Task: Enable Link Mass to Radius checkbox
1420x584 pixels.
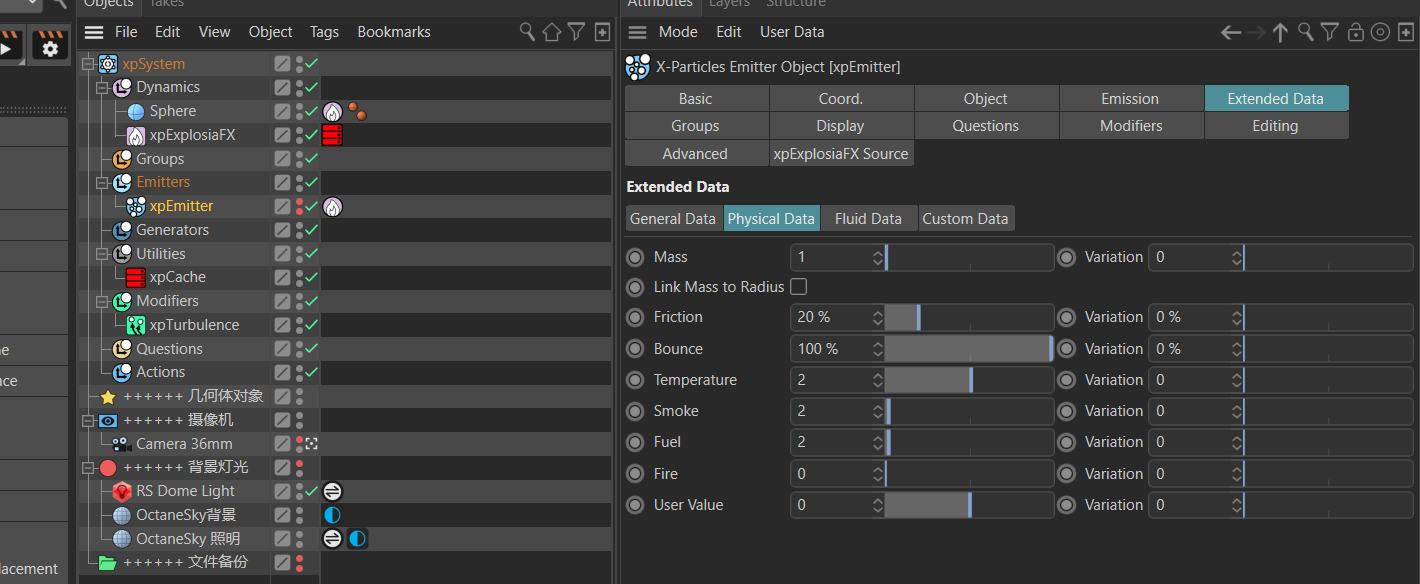Action: 798,287
